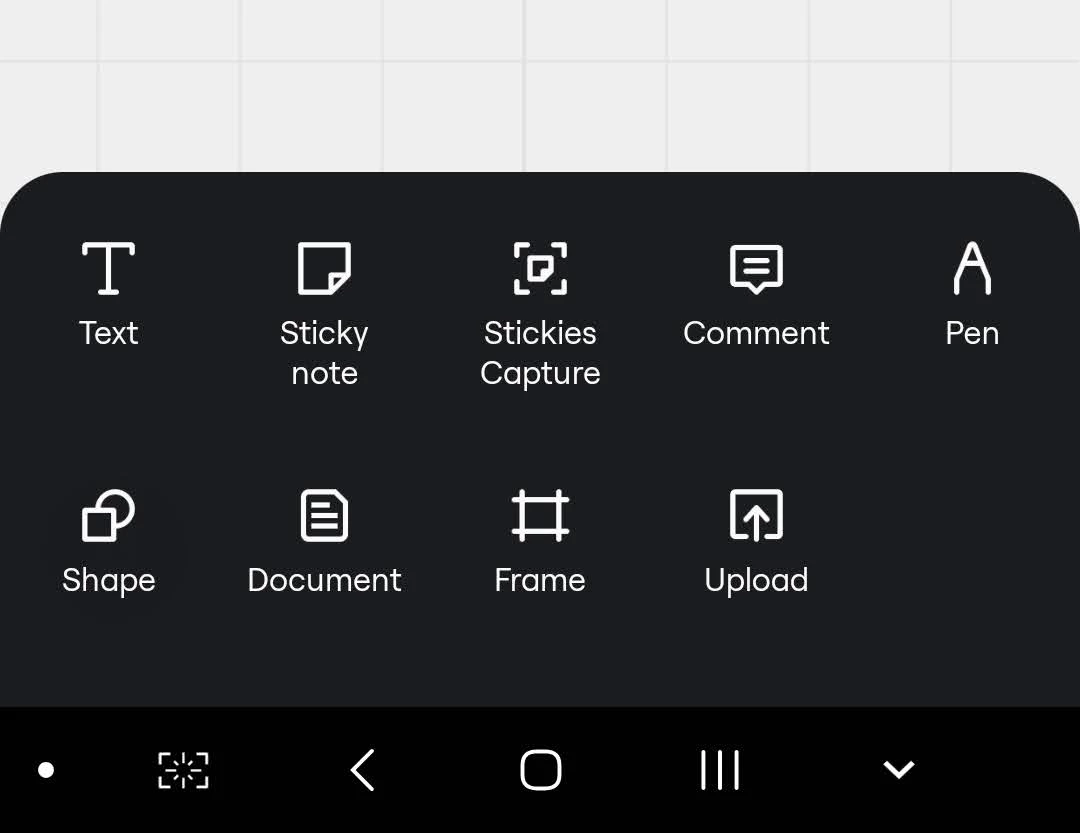Select the Text tool icon
This screenshot has width=1080, height=833.
pyautogui.click(x=108, y=269)
